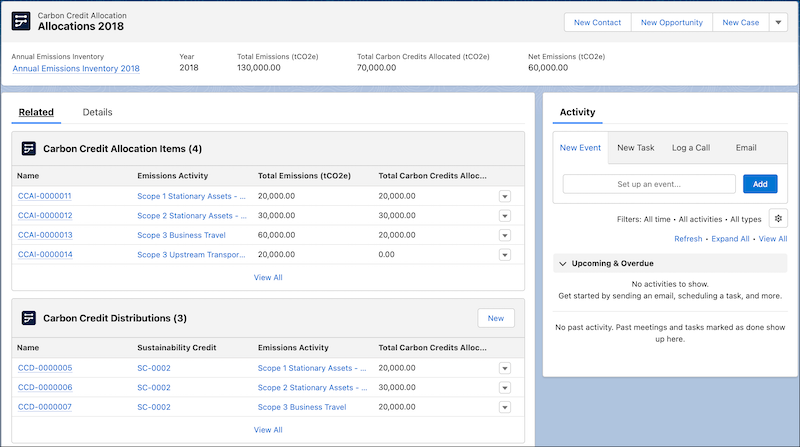This screenshot has width=800, height=447.
Task: Click the Expand All activity link
Action: (x=730, y=239)
